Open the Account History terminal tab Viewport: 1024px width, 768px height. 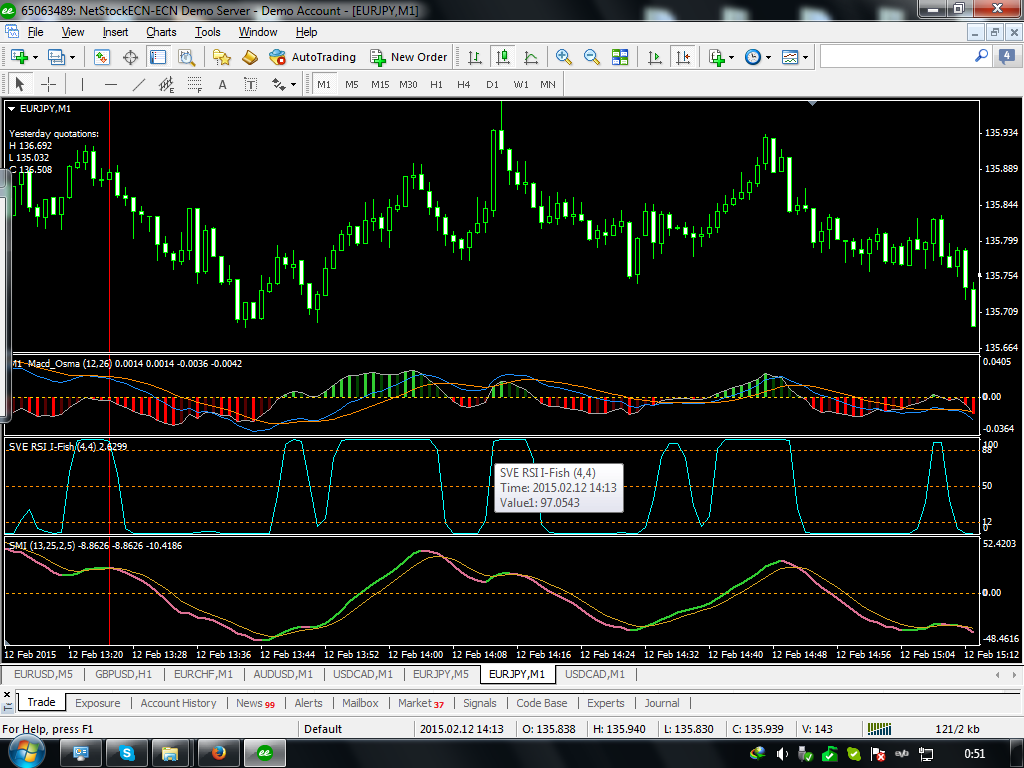coord(178,703)
